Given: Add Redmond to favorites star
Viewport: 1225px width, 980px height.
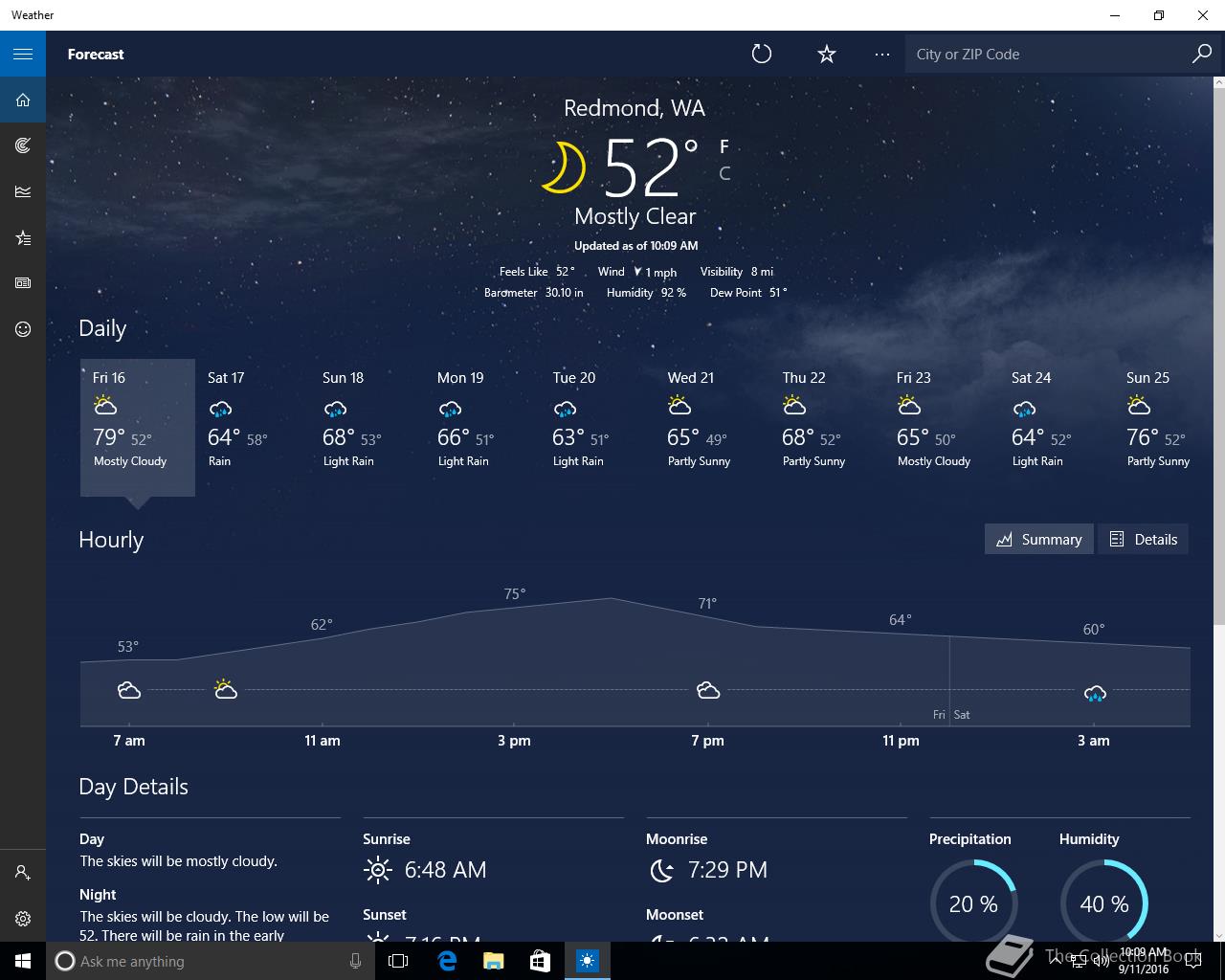Looking at the screenshot, I should click(x=827, y=54).
